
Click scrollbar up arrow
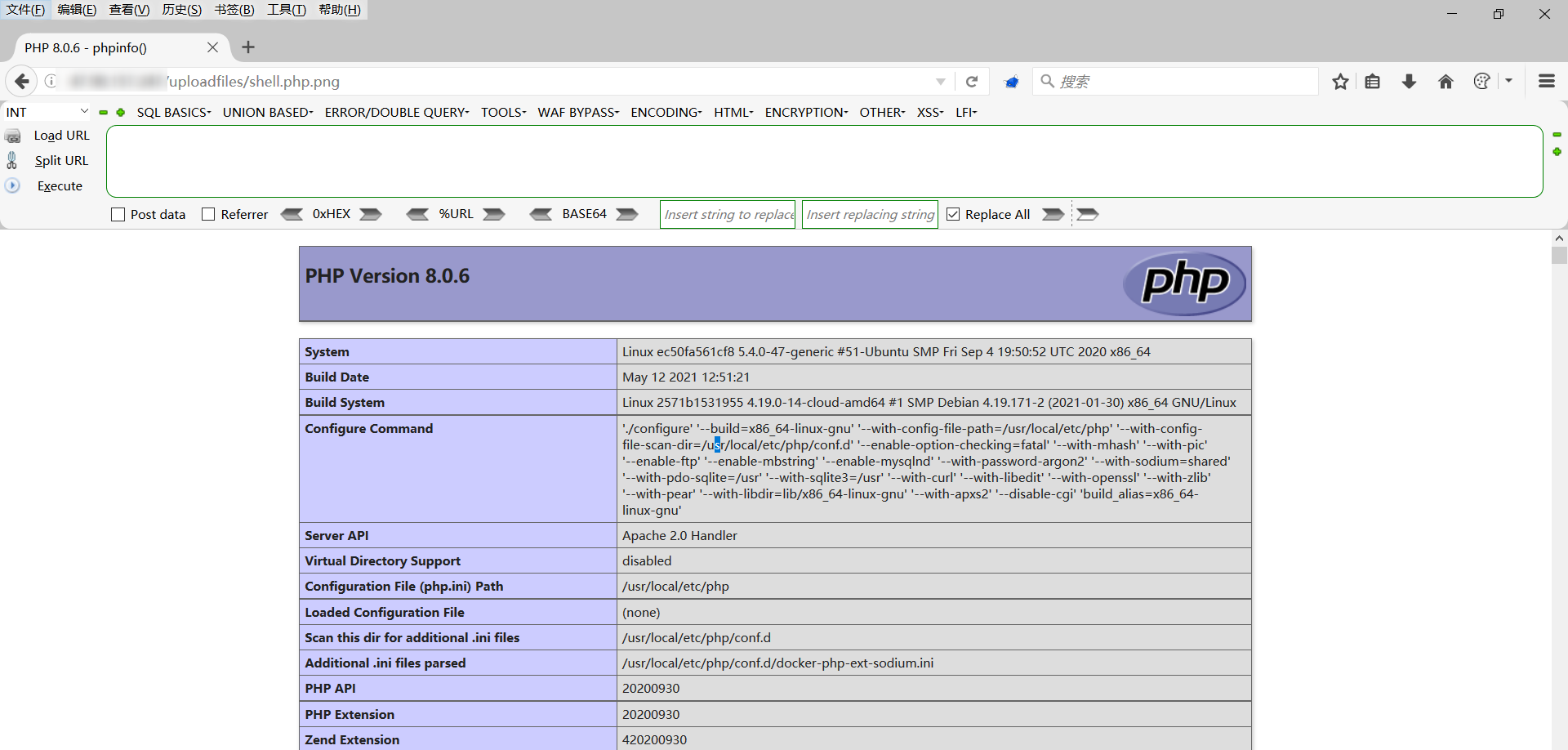pos(1559,239)
